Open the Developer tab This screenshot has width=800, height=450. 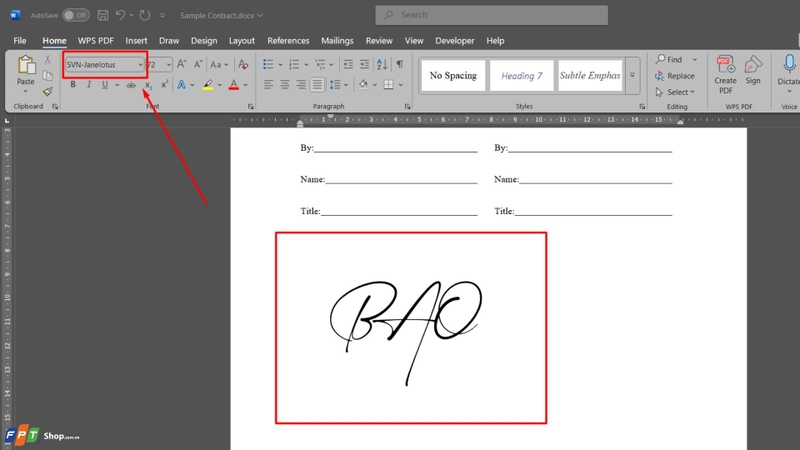point(455,41)
